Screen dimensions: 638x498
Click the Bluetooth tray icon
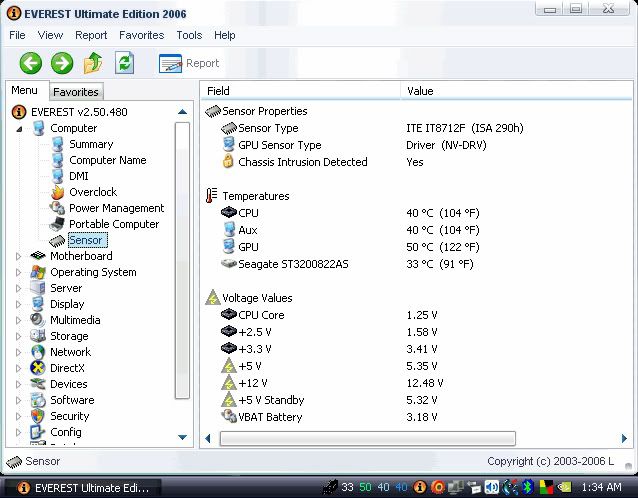point(528,487)
